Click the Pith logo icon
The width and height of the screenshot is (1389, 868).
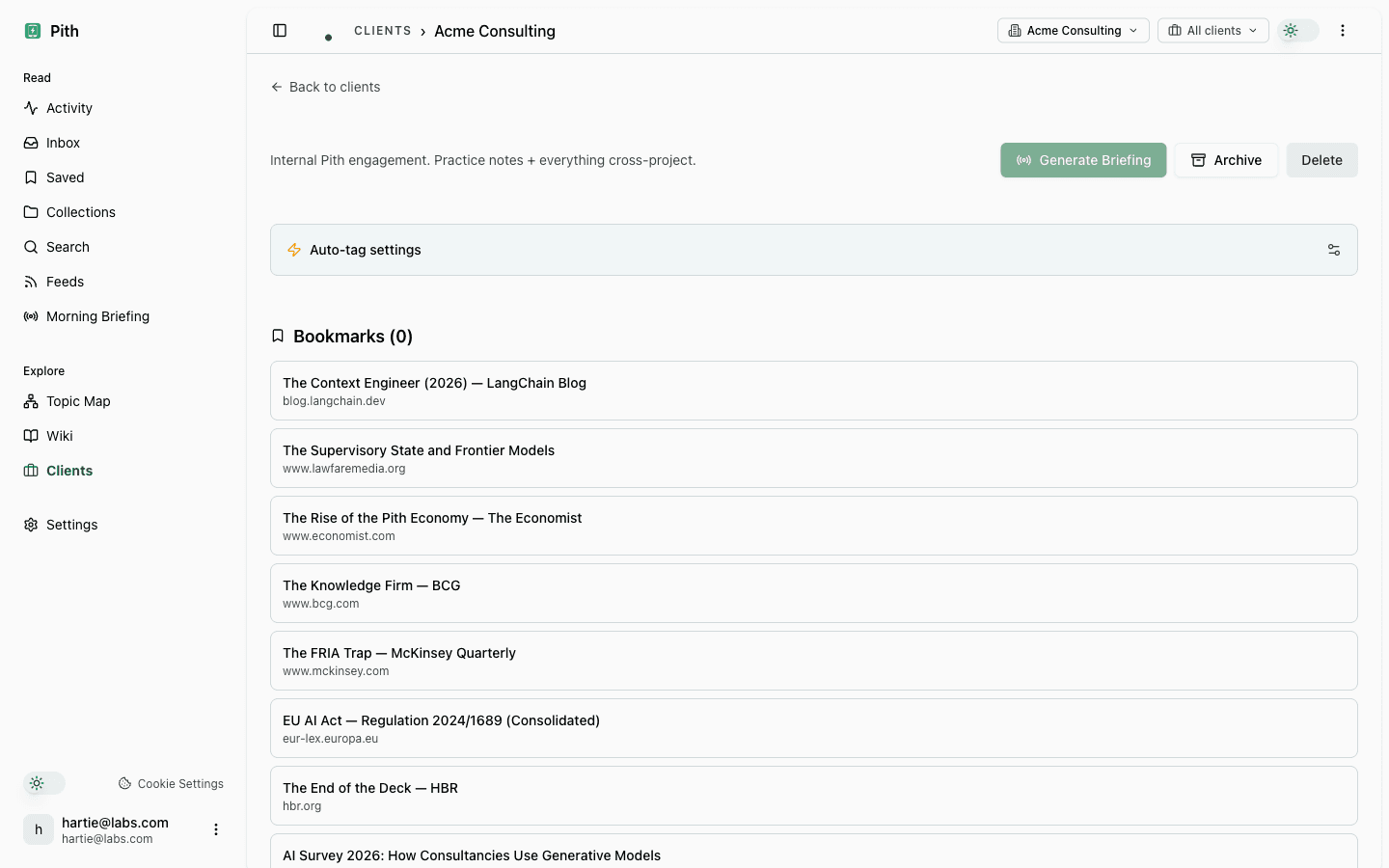[33, 31]
